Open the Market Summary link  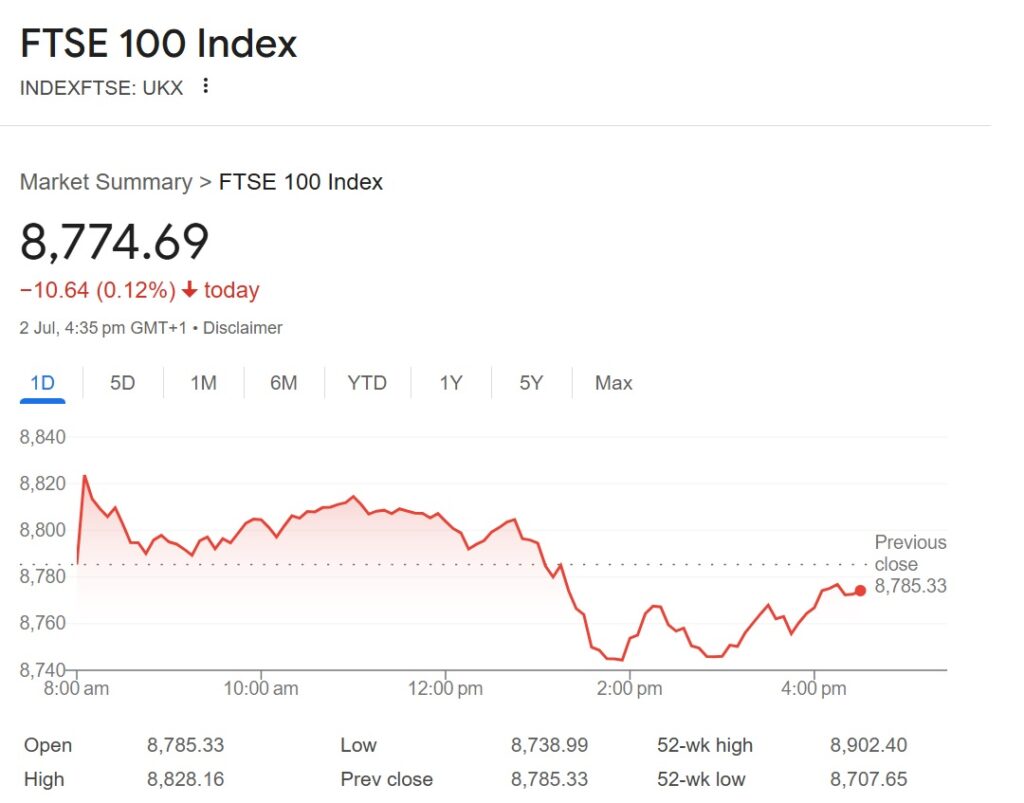coord(105,182)
